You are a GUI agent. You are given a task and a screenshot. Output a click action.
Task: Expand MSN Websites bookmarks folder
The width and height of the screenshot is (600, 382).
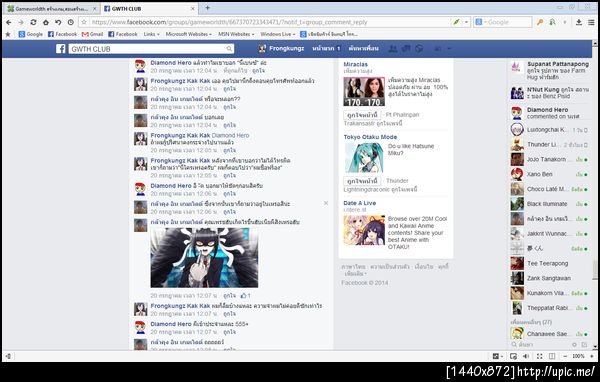tap(236, 34)
